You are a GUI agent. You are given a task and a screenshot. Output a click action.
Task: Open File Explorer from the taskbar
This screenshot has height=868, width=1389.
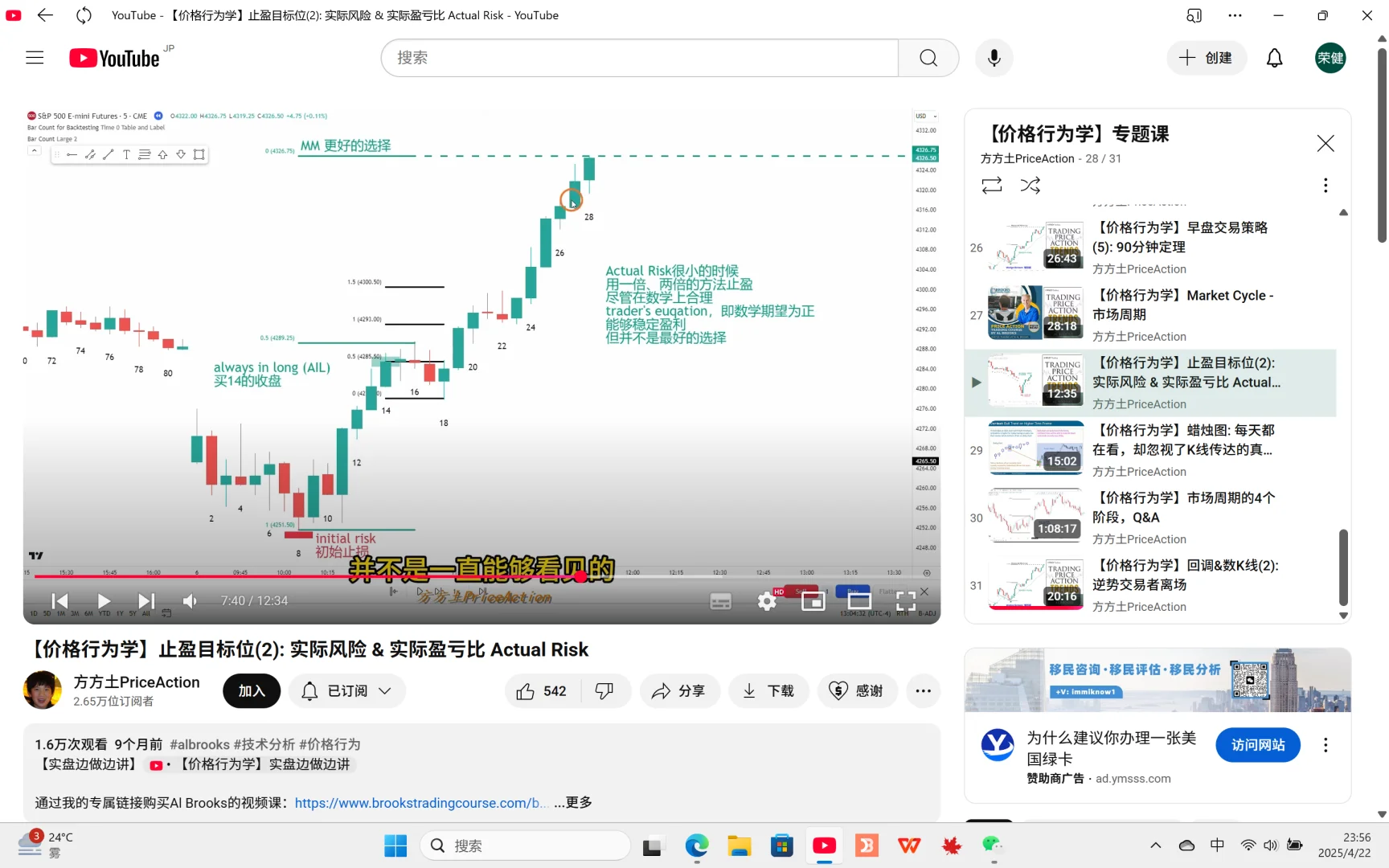740,845
